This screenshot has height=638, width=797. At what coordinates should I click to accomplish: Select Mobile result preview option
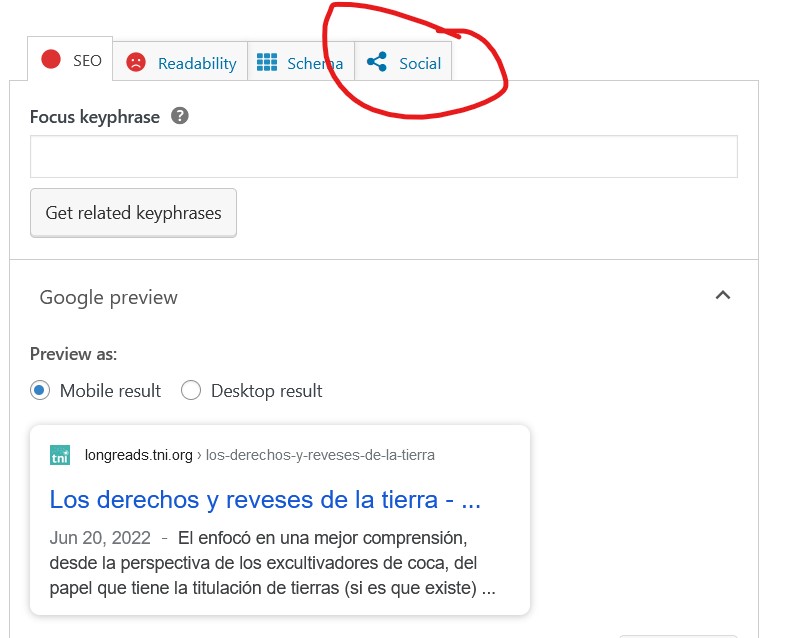[40, 390]
